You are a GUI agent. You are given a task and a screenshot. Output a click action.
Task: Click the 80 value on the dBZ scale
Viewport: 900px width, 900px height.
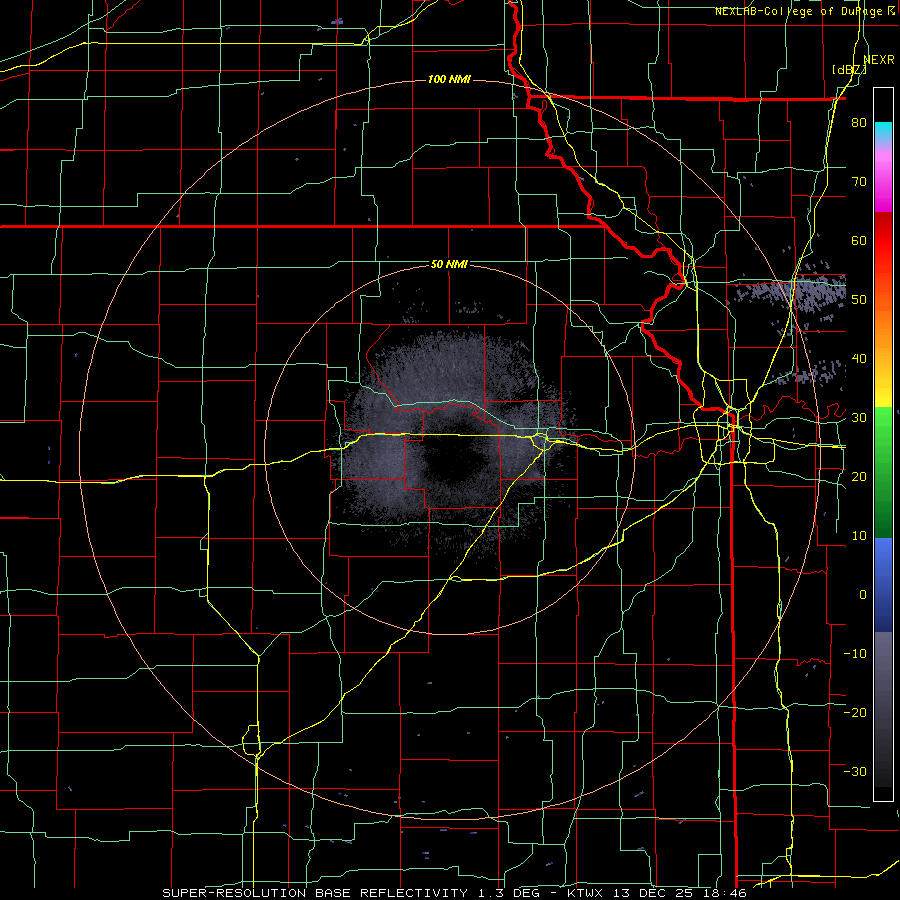(859, 123)
